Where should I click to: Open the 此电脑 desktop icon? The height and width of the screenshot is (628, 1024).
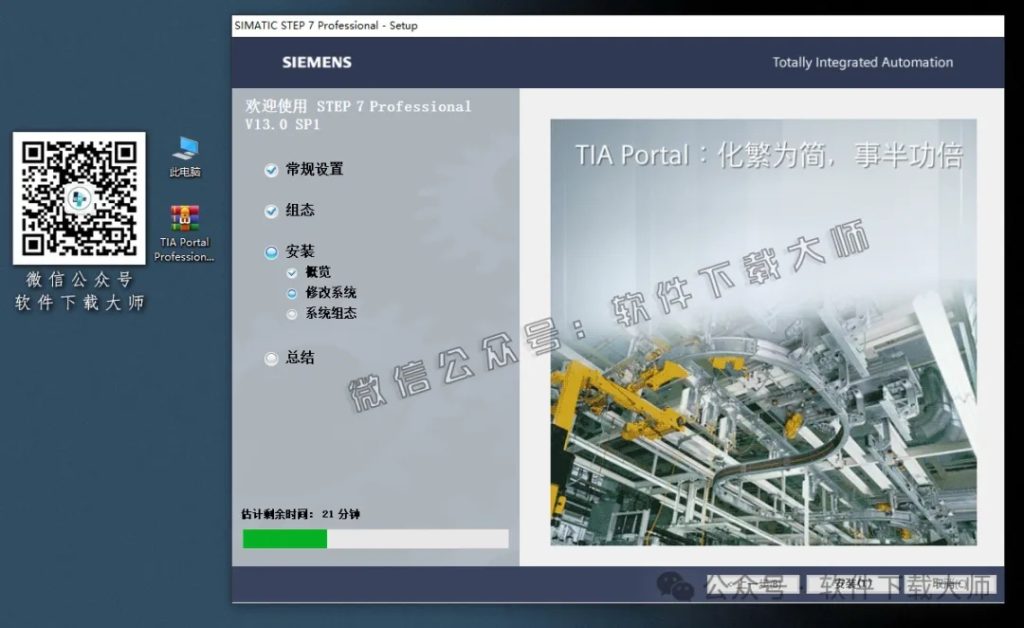[184, 150]
